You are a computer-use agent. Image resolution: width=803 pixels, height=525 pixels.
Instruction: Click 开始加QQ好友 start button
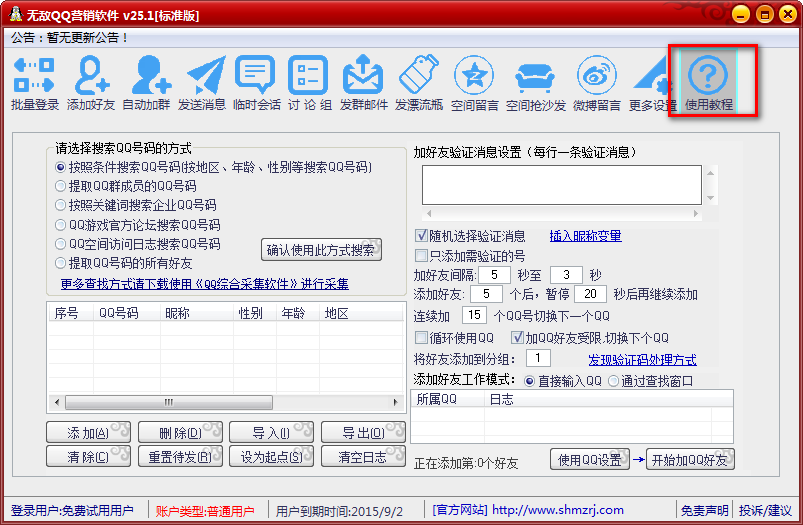point(690,459)
